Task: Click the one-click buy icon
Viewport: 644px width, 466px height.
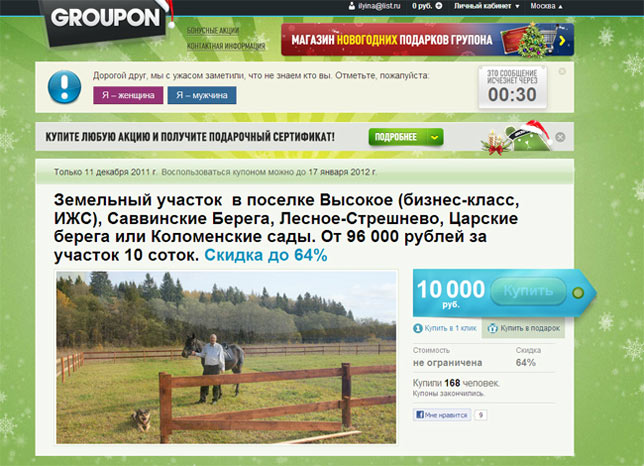Action: 418,328
